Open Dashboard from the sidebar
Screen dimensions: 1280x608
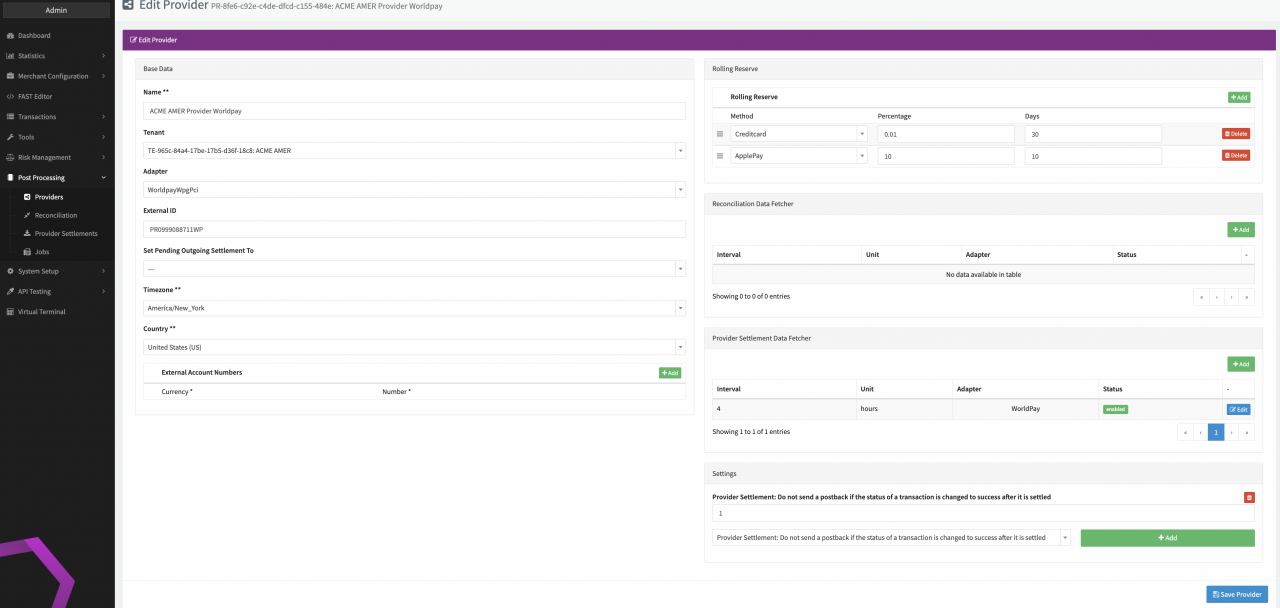[34, 35]
